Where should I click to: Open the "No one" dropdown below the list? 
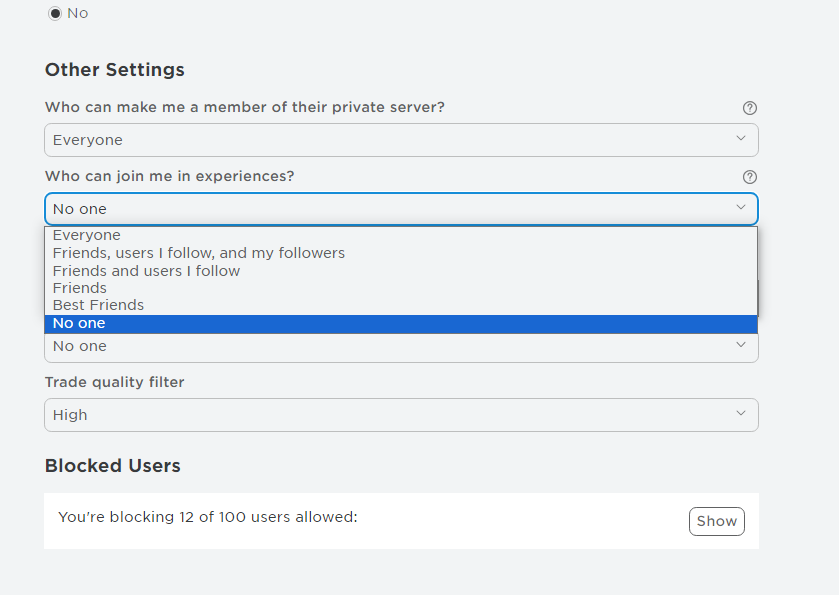click(x=400, y=346)
